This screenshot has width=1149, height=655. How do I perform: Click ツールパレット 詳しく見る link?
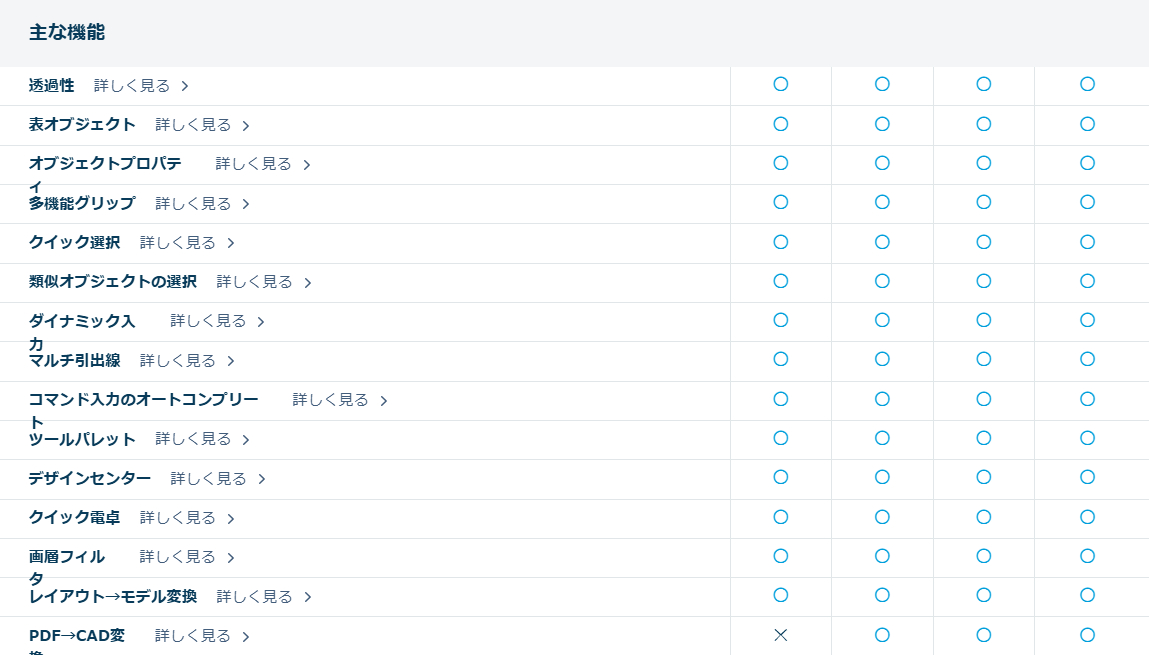pos(193,439)
